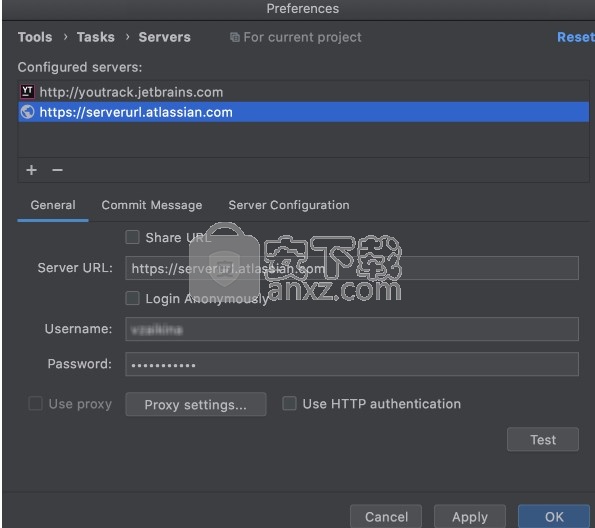Click the Apply button
Screen dimensions: 595x528
click(470, 517)
